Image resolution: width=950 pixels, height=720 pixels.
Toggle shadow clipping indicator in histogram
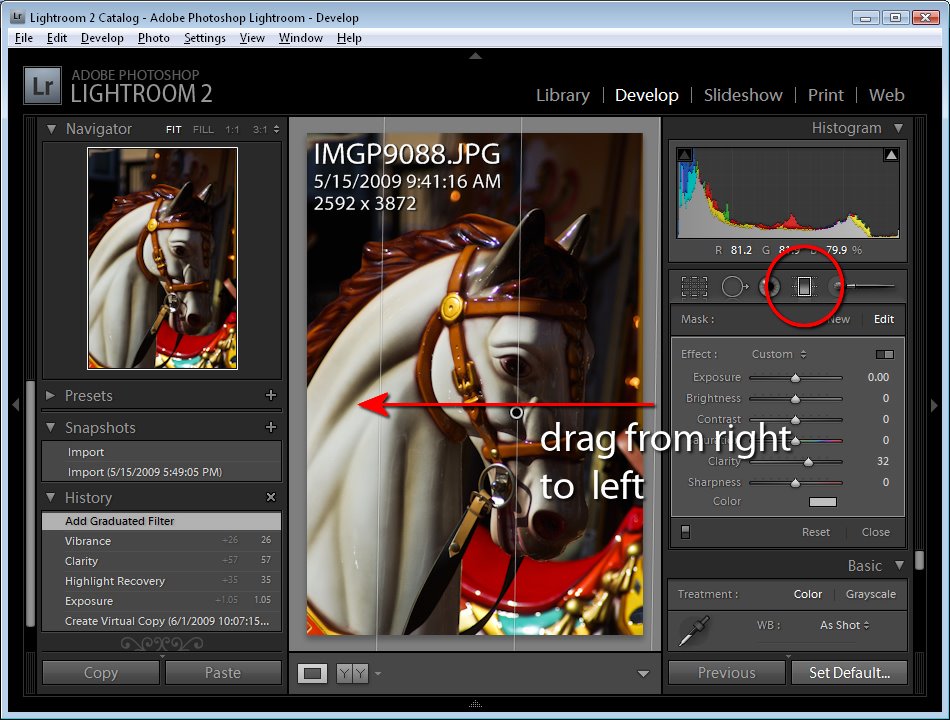coord(685,155)
